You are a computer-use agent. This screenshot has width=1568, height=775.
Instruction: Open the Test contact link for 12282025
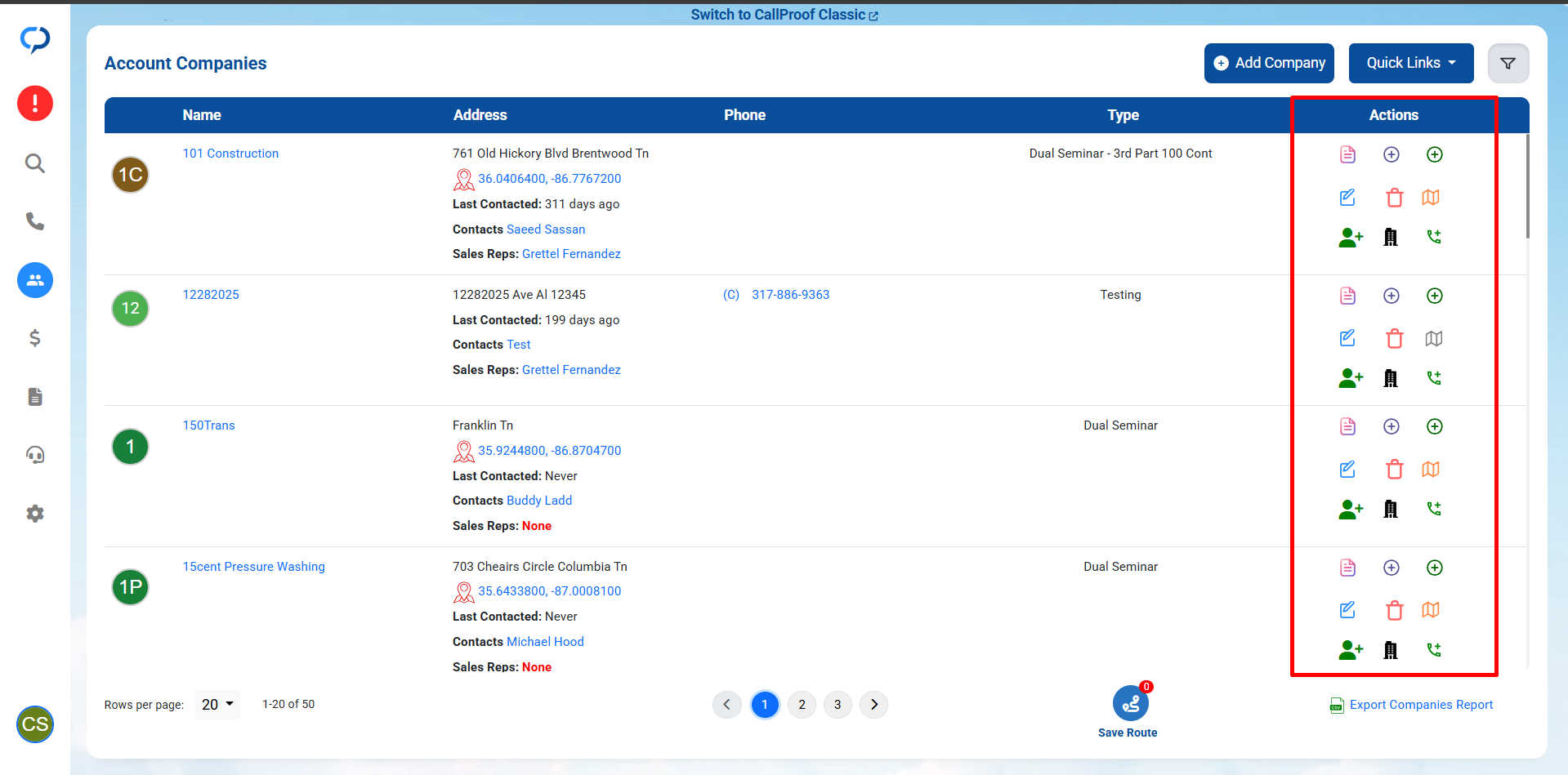[x=518, y=345]
